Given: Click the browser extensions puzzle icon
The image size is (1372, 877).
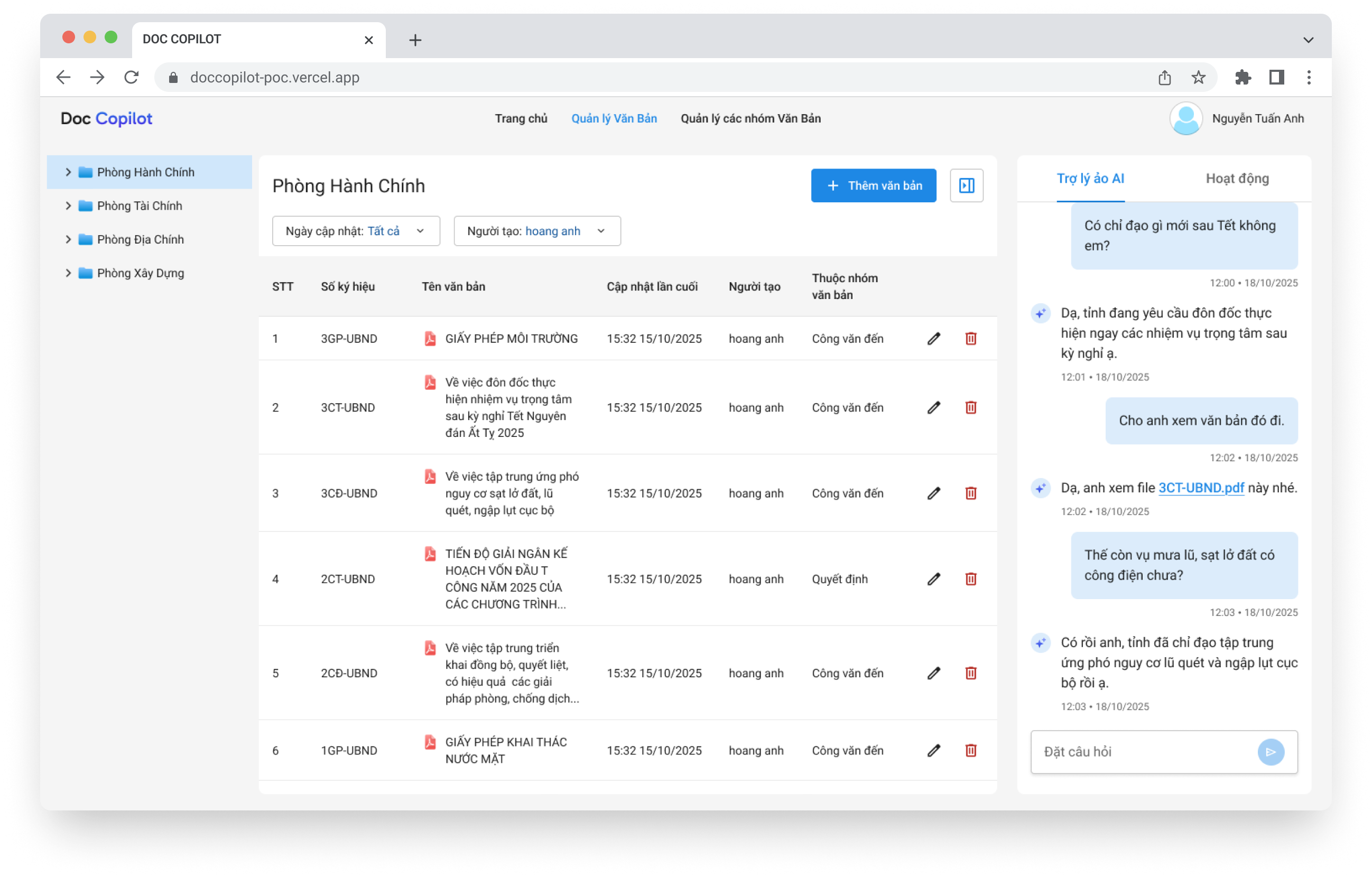Looking at the screenshot, I should click(1243, 78).
